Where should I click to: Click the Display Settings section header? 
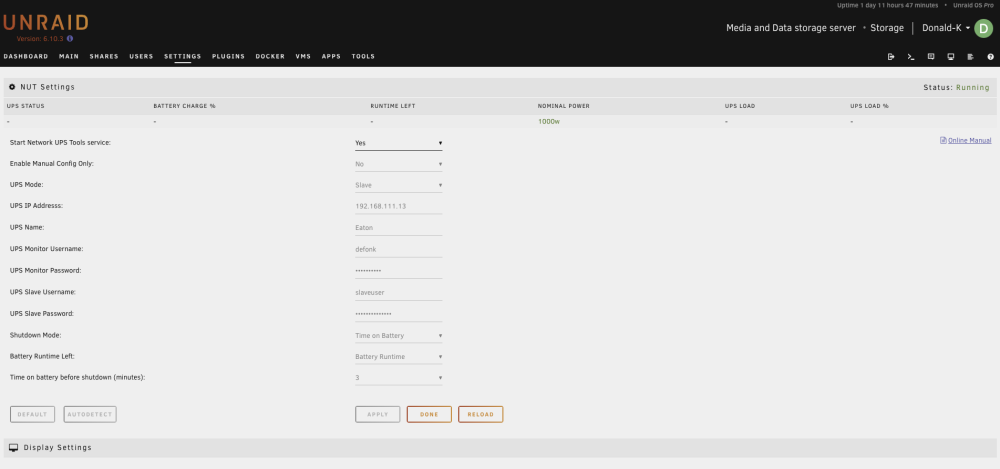[500, 448]
